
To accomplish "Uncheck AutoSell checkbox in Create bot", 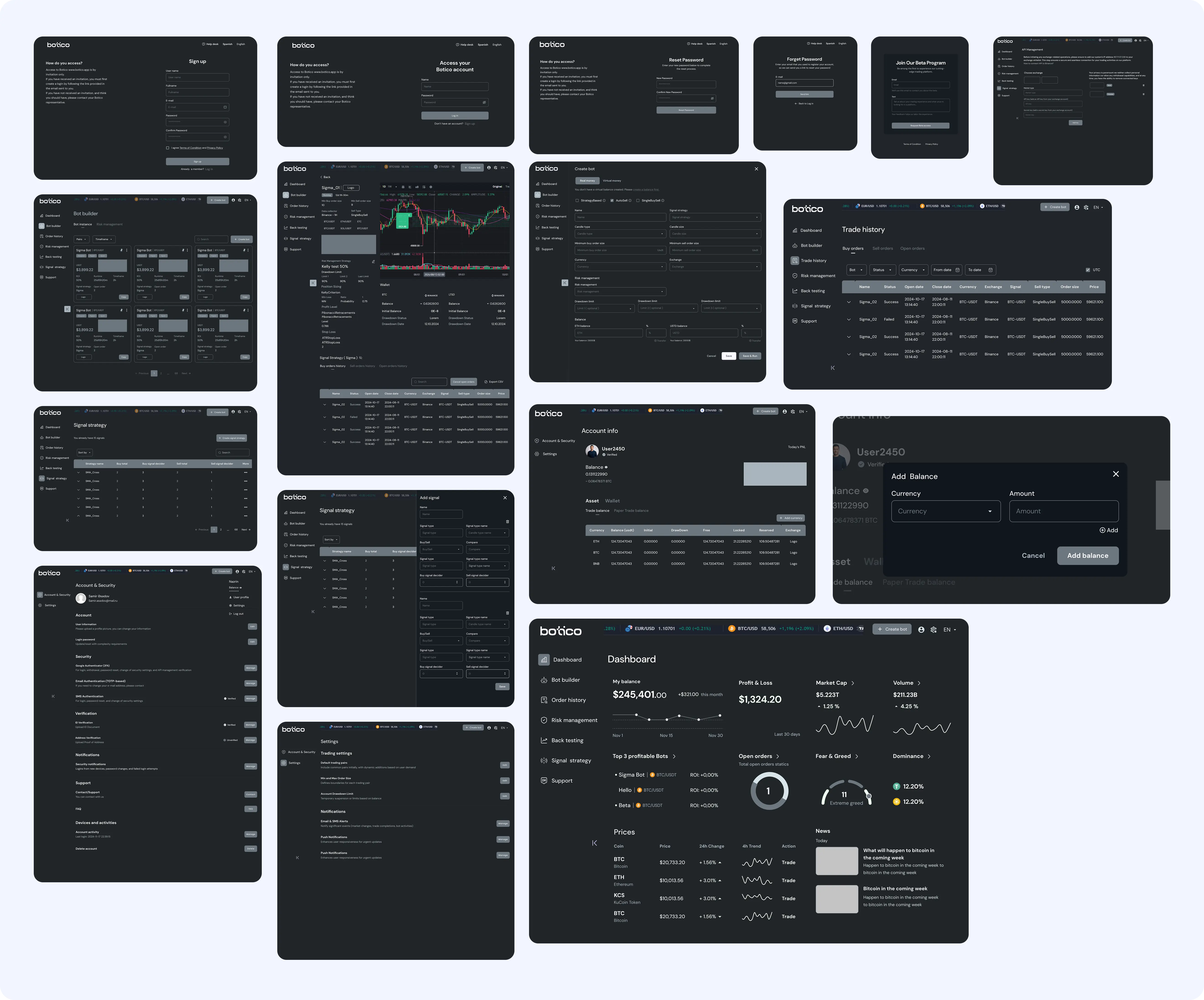I will (x=612, y=201).
